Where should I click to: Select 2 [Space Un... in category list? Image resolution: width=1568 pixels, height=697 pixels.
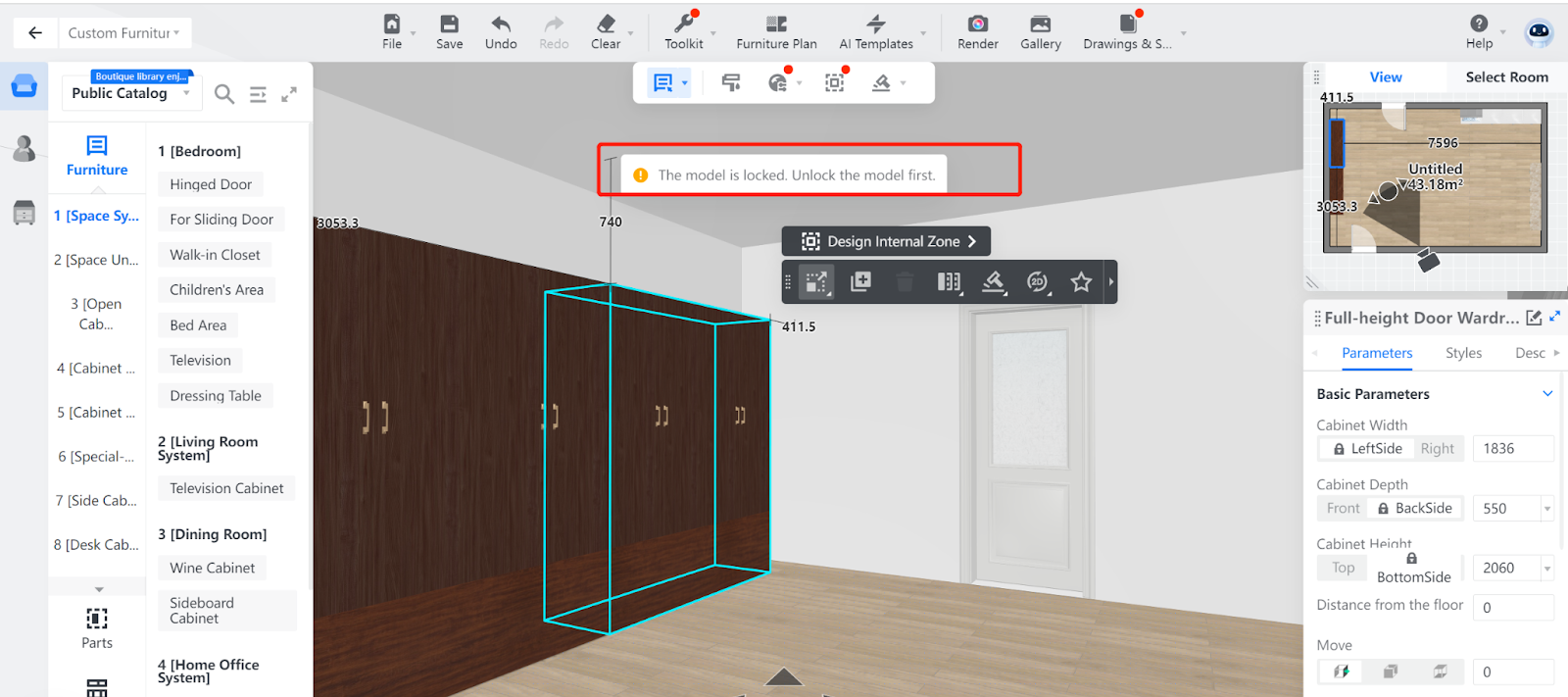tap(96, 260)
